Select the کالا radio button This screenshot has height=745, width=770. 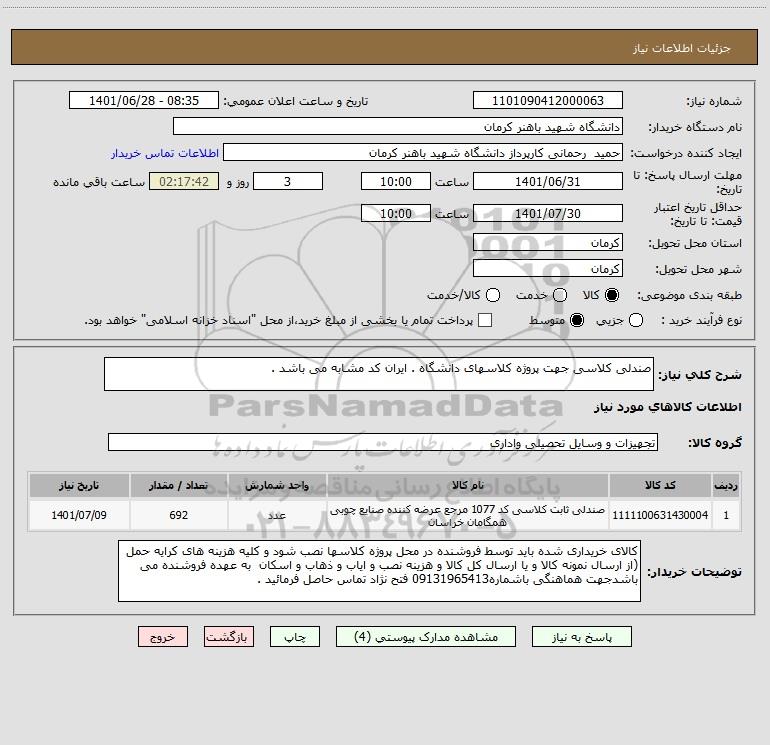coord(611,295)
